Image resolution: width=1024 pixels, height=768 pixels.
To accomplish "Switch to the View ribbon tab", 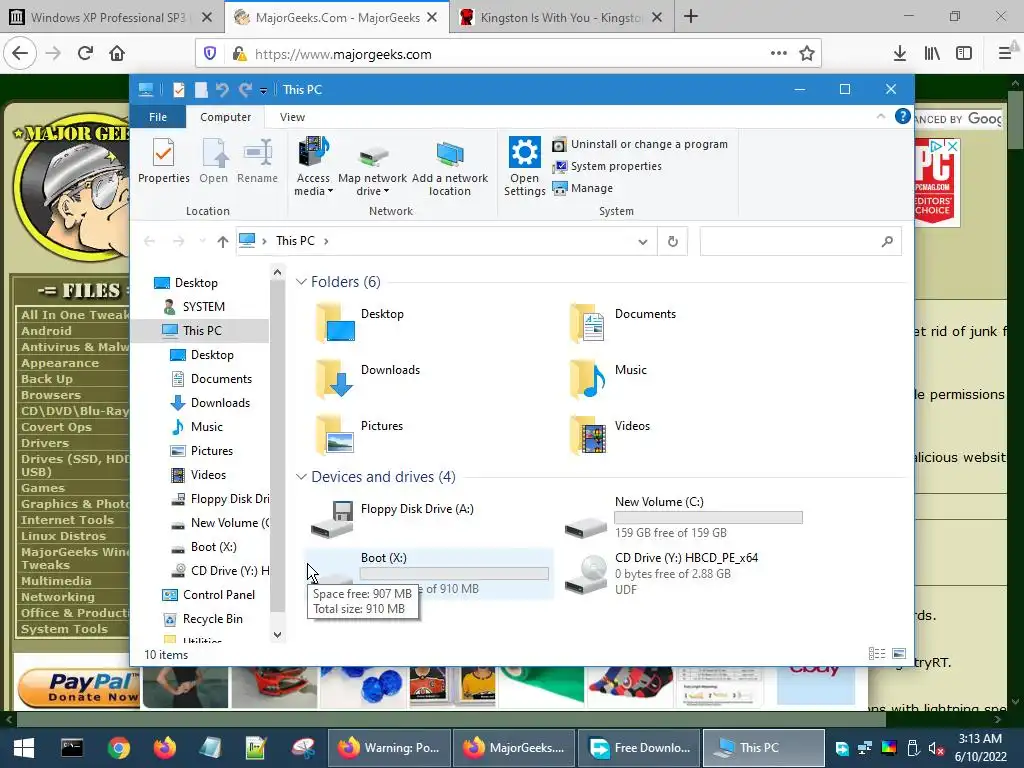I will (x=292, y=117).
